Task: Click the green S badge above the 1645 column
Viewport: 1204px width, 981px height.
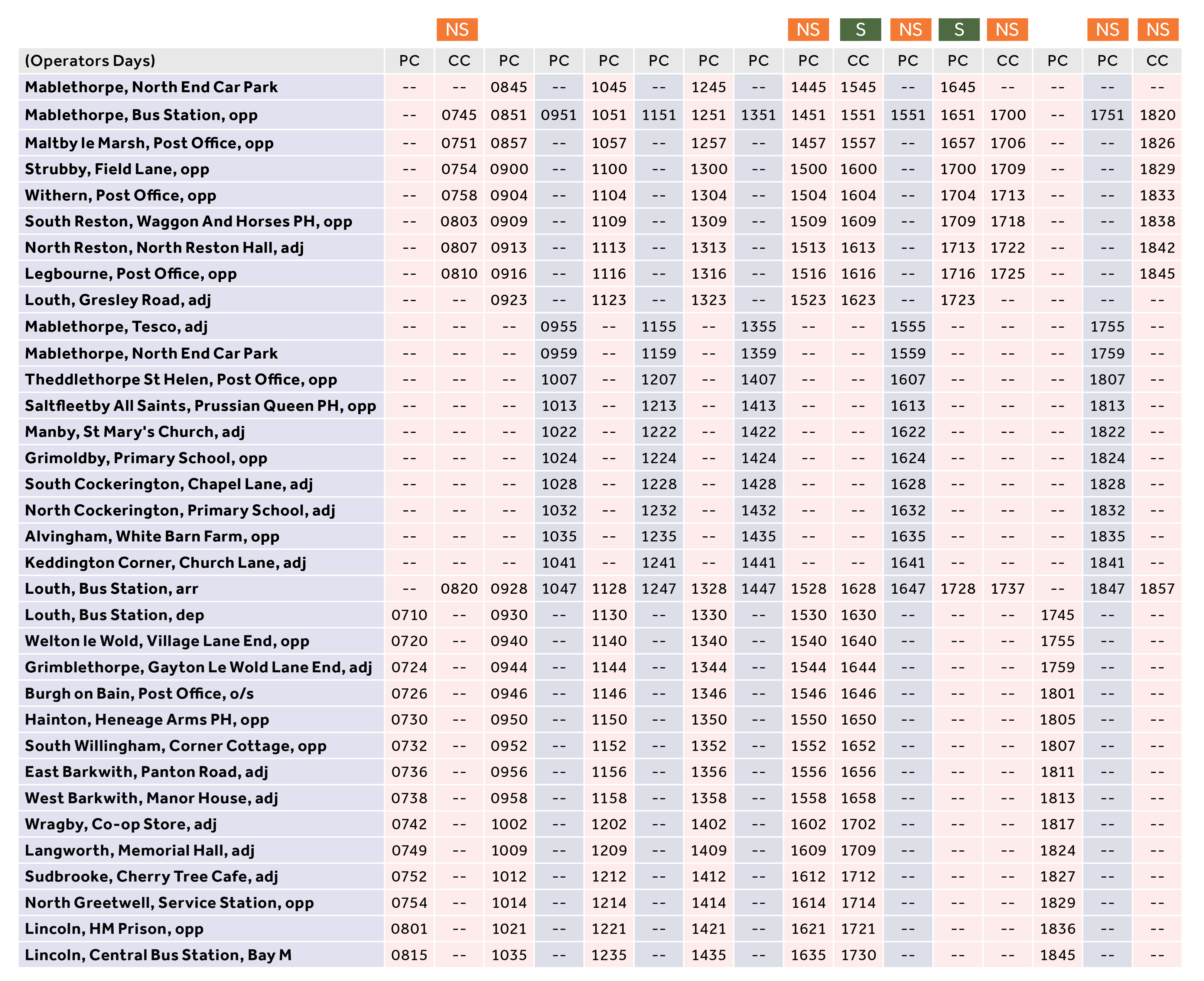Action: click(x=959, y=29)
